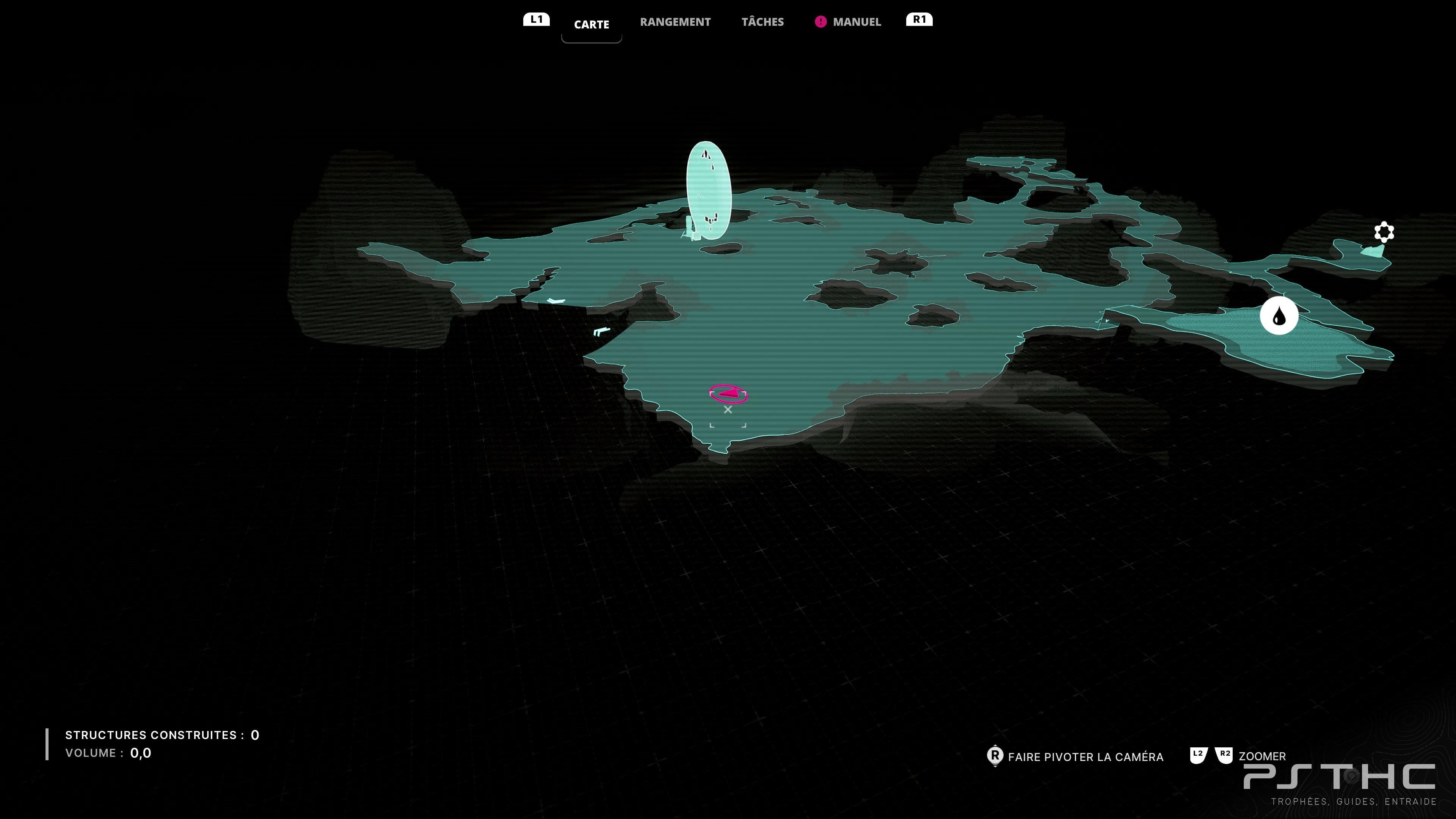Click the pink alert icon beside MANUEL
Image resolution: width=1456 pixels, height=819 pixels.
(x=820, y=22)
